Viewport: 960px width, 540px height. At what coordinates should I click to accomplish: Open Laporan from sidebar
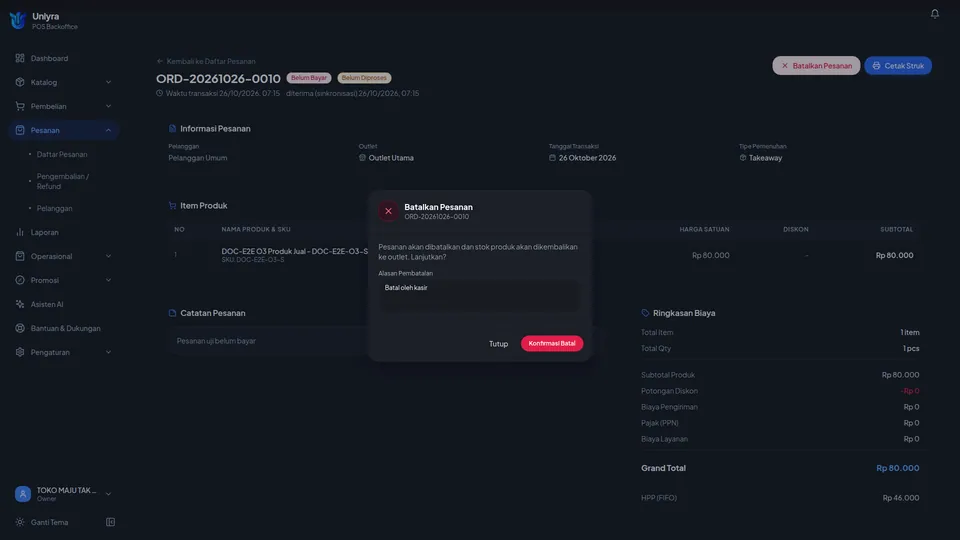point(64,232)
